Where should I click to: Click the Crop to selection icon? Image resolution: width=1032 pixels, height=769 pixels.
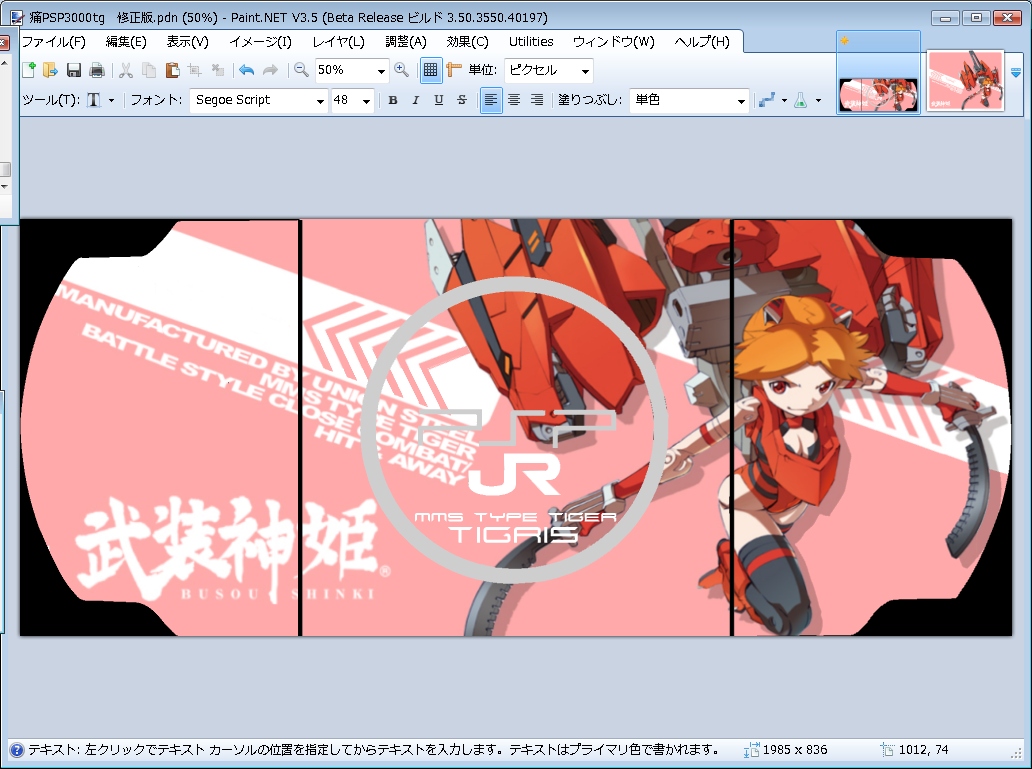click(194, 70)
